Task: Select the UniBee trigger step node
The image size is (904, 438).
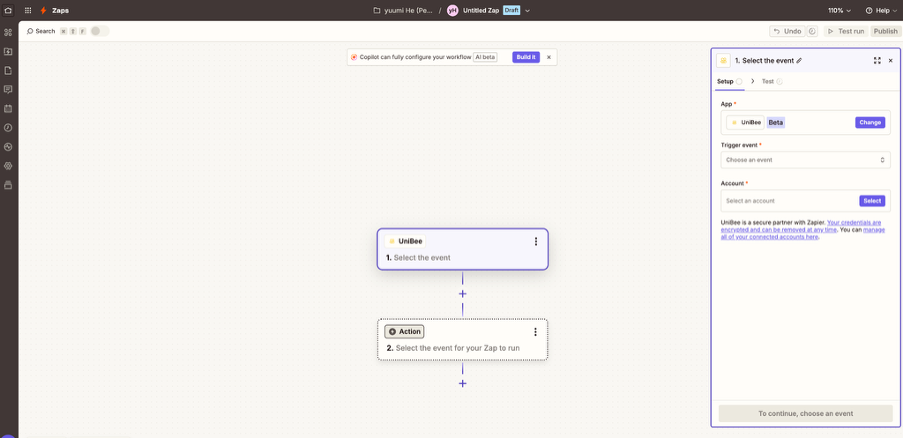Action: (462, 249)
